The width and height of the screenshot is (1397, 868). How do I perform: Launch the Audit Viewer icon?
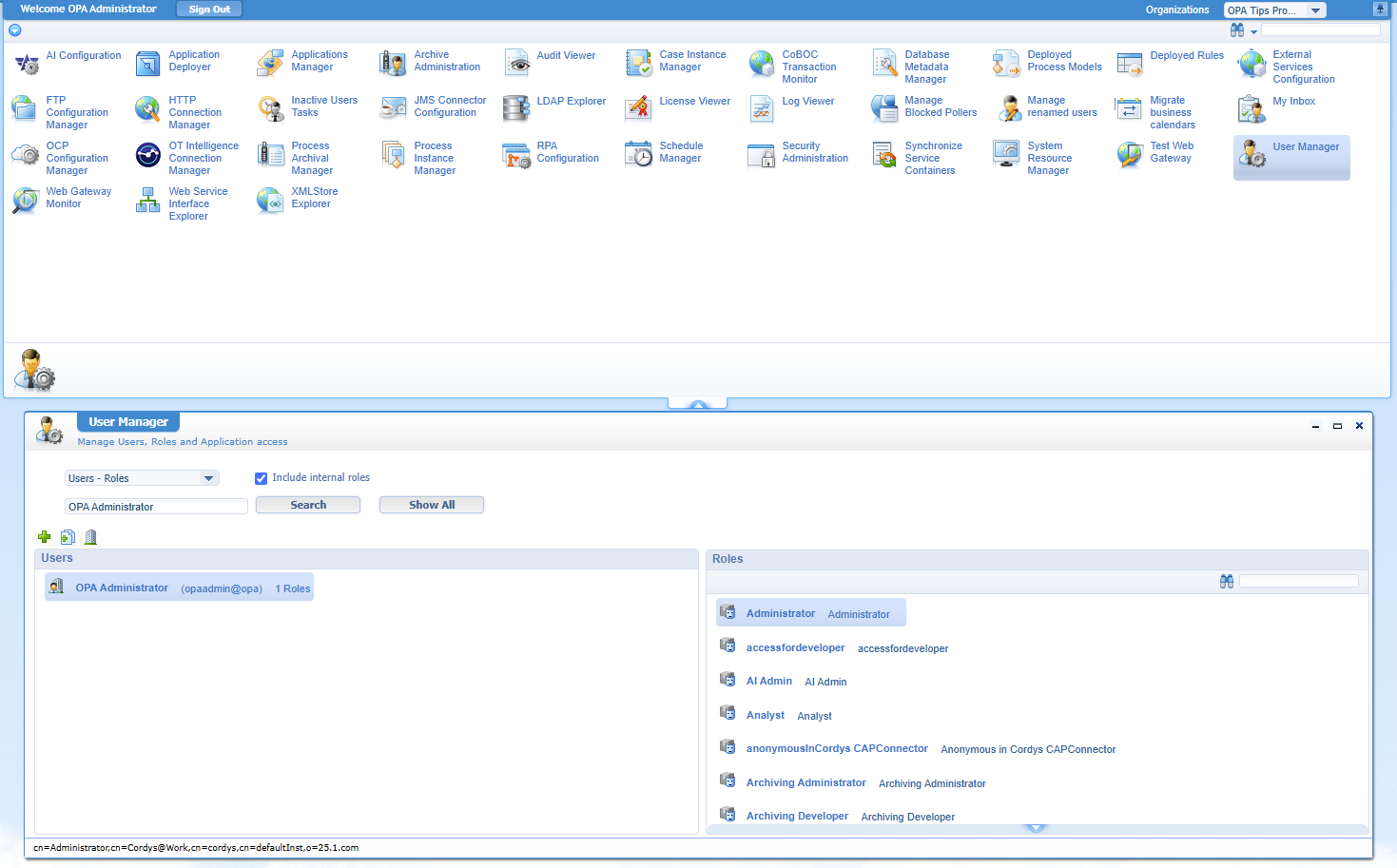[517, 64]
